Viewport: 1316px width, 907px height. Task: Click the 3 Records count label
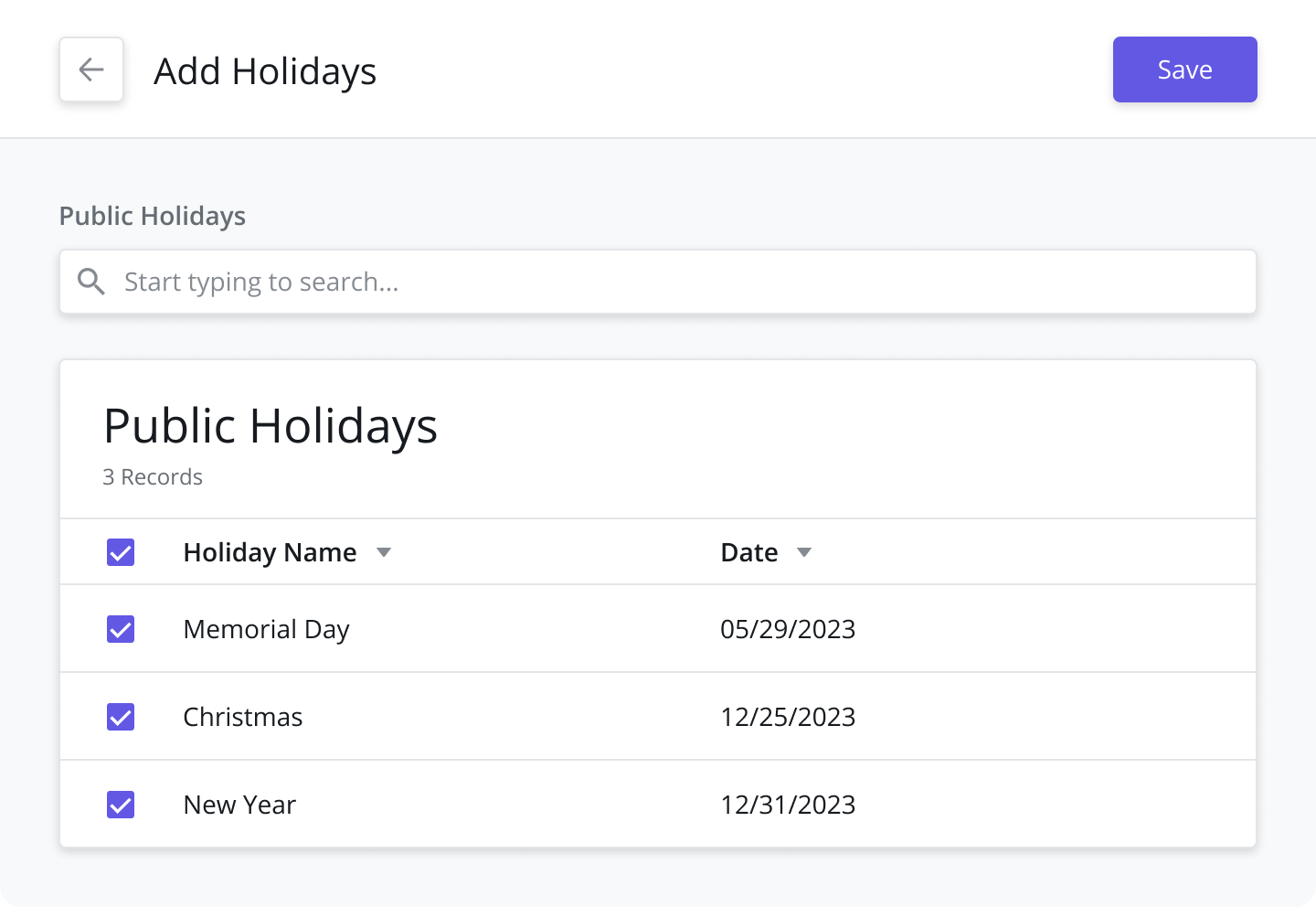pyautogui.click(x=153, y=477)
